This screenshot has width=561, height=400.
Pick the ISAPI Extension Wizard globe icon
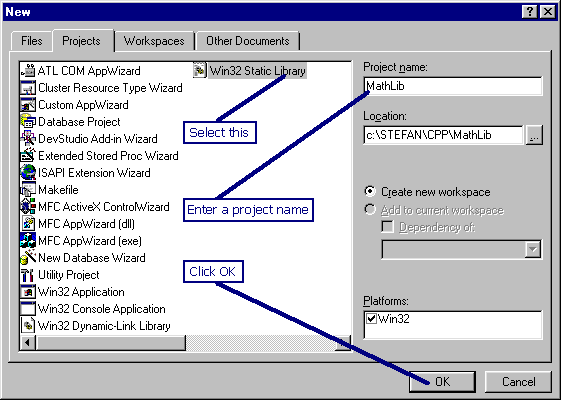(x=28, y=173)
